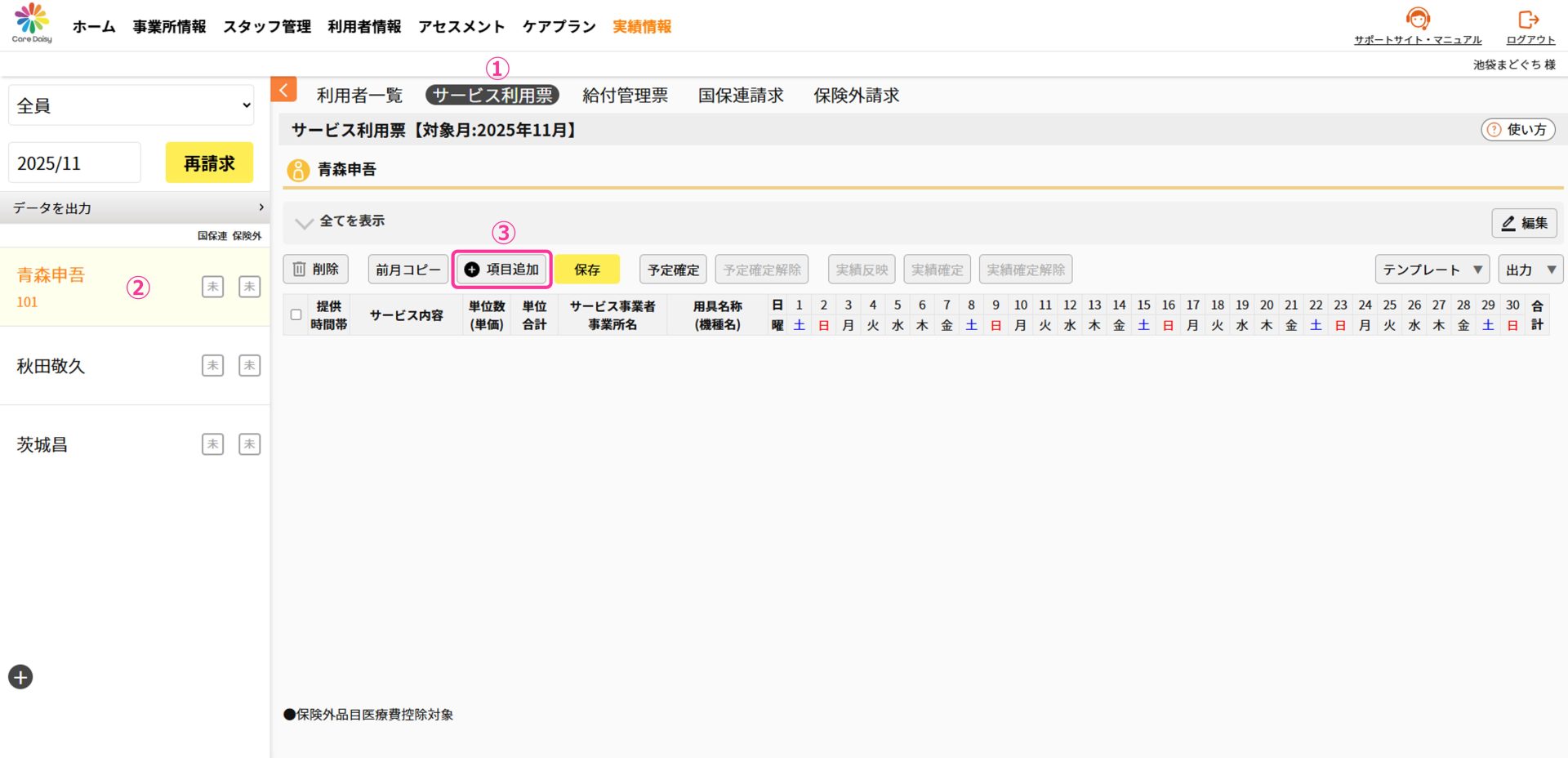Click the 削除 trash button

pyautogui.click(x=316, y=270)
